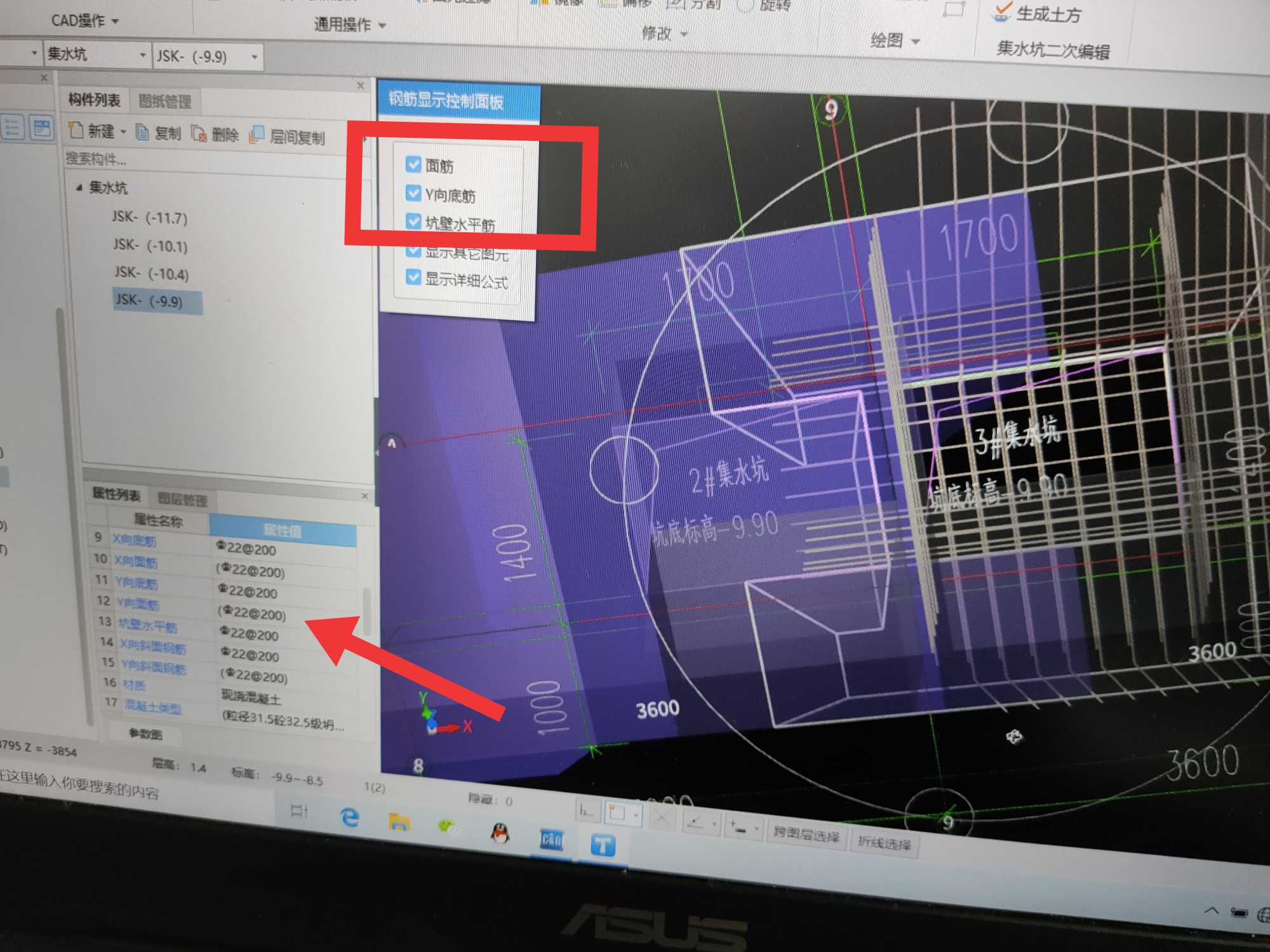Image resolution: width=1270 pixels, height=952 pixels.
Task: Click the 参数图 button
Action: point(145,734)
